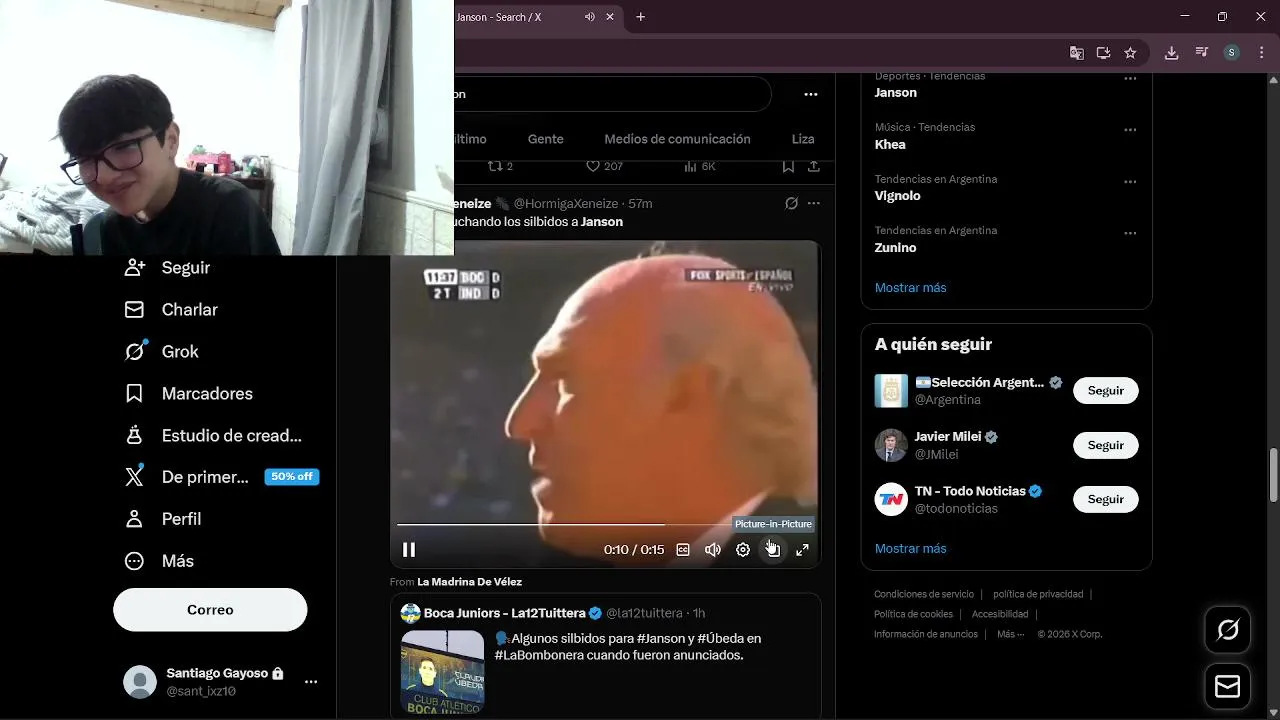Open Chrome media controls icon

(x=1202, y=53)
